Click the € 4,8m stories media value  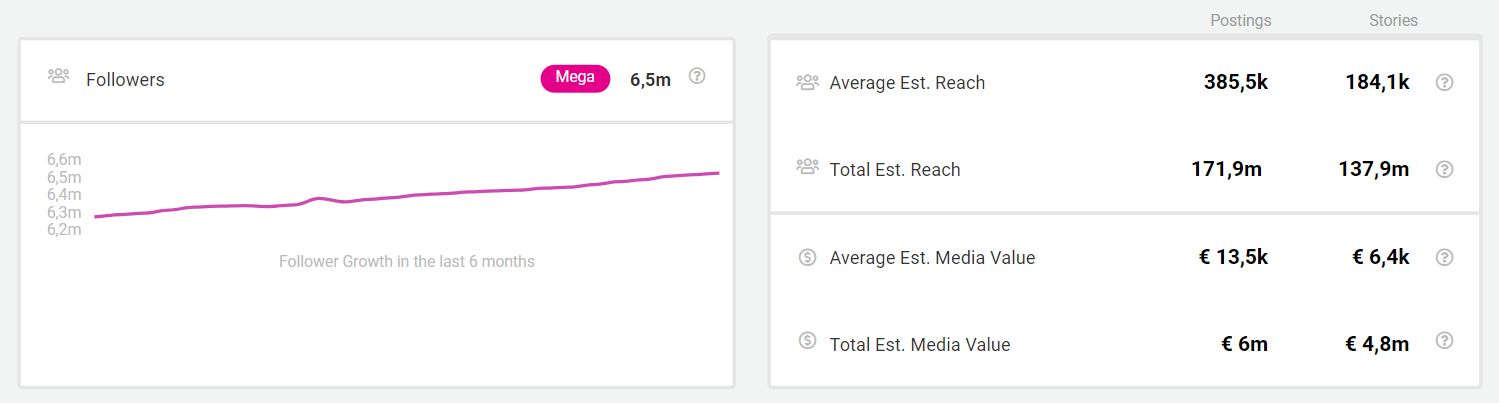(1377, 344)
